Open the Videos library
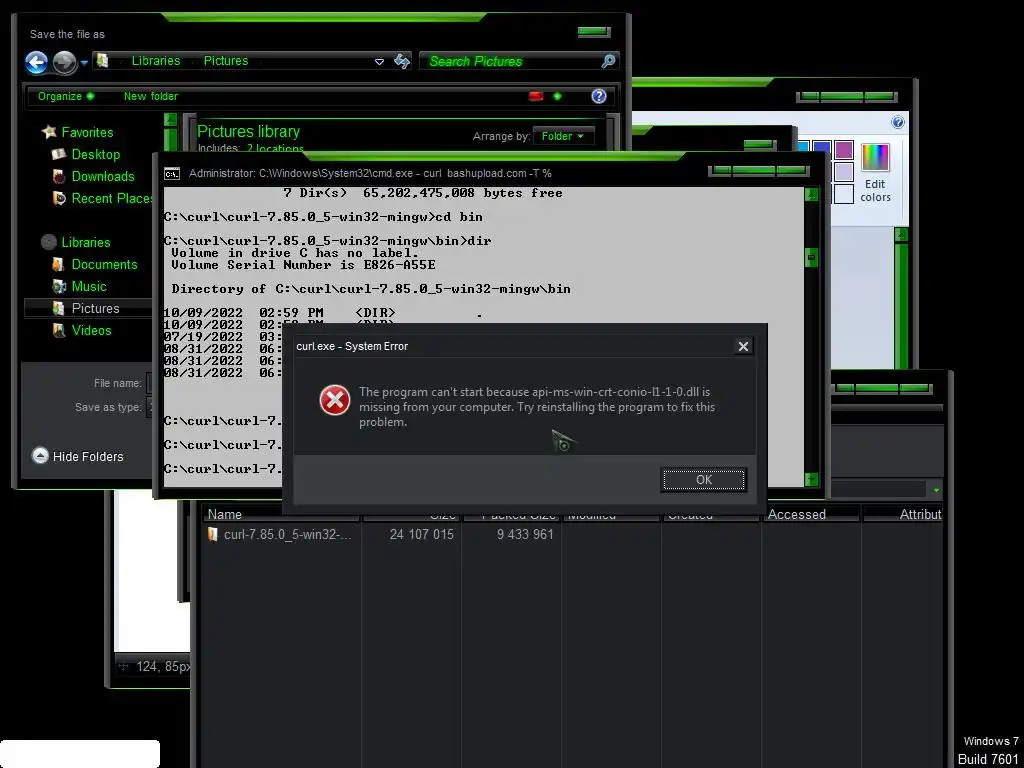Image resolution: width=1024 pixels, height=768 pixels. tap(91, 330)
